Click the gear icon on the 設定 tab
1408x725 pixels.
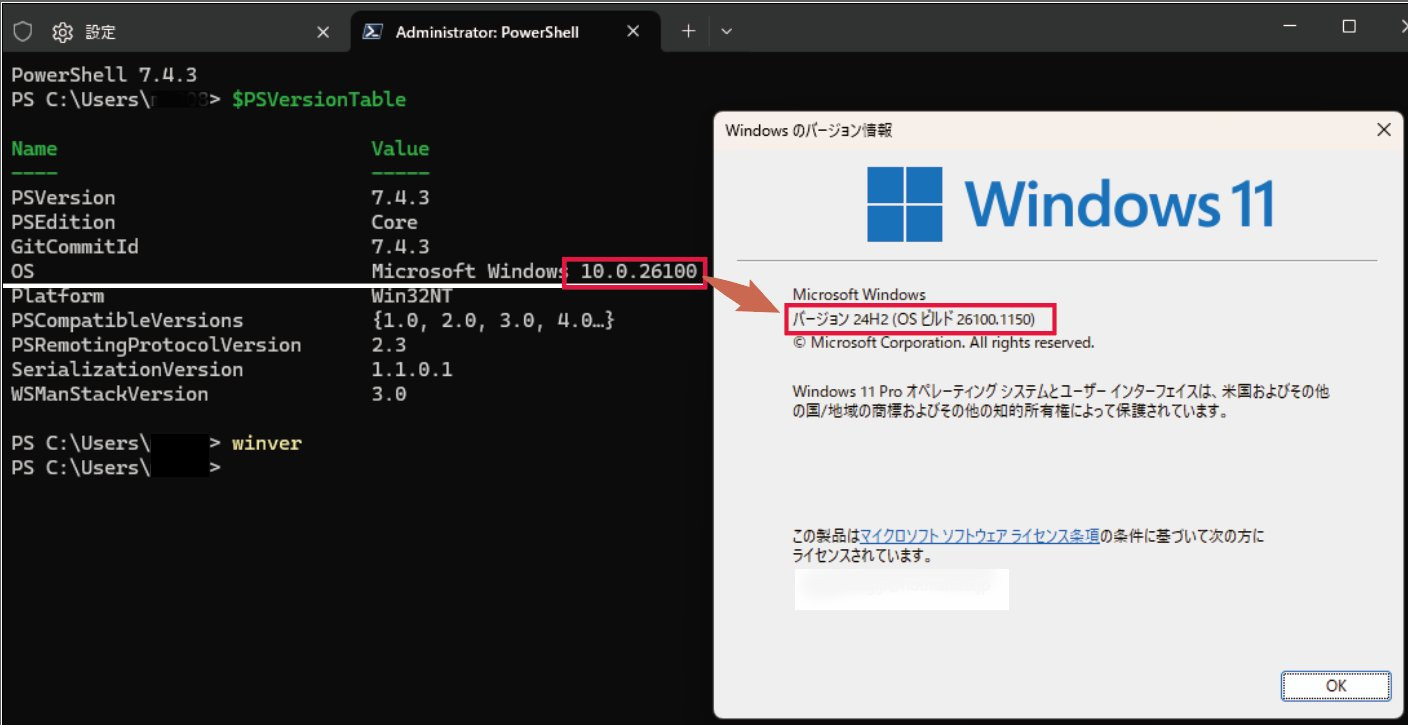62,32
